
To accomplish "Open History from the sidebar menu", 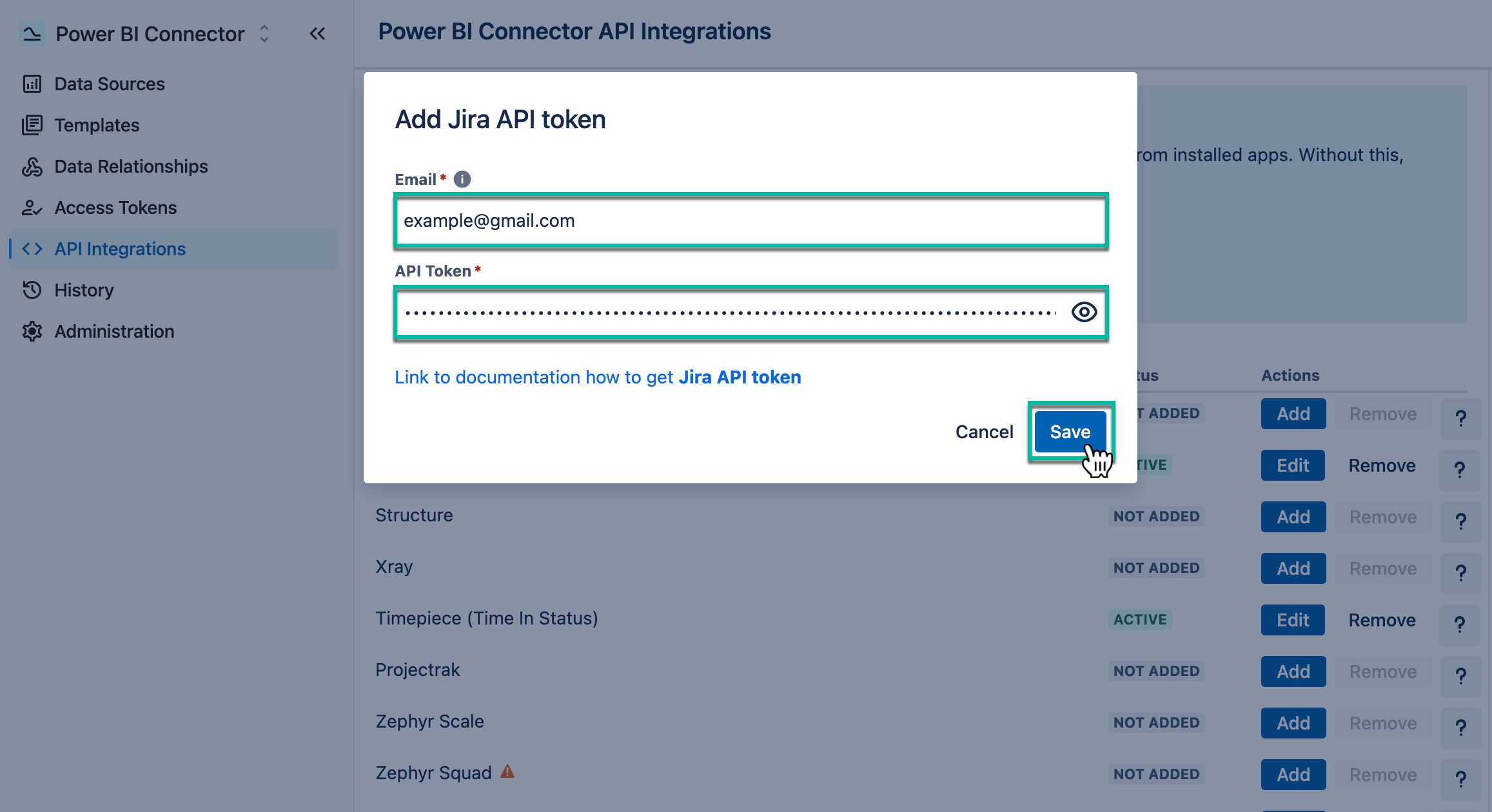I will click(x=84, y=290).
